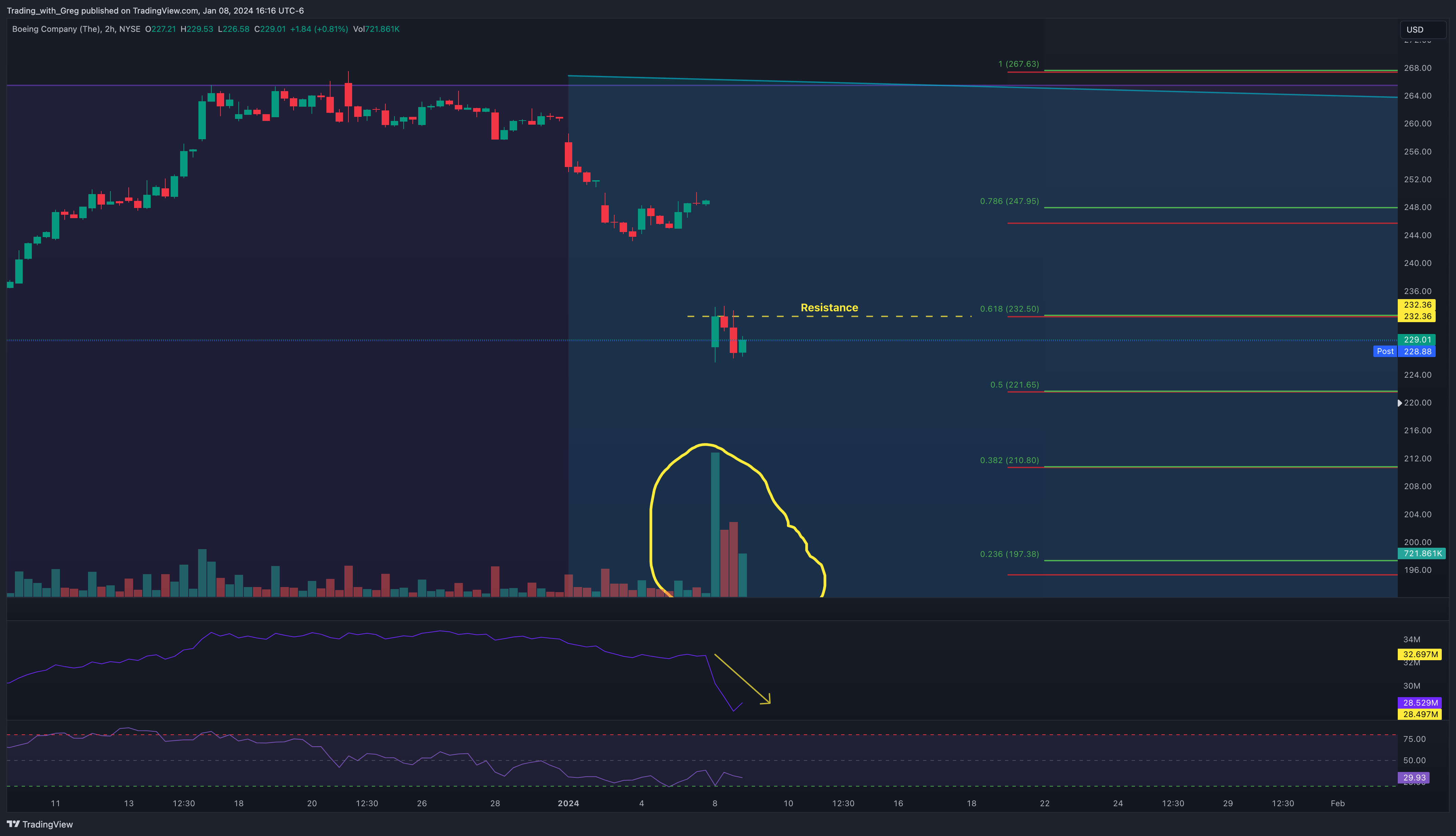Image resolution: width=1456 pixels, height=836 pixels.
Task: Click the yellow 32.697M indicator value tag
Action: coord(1419,654)
